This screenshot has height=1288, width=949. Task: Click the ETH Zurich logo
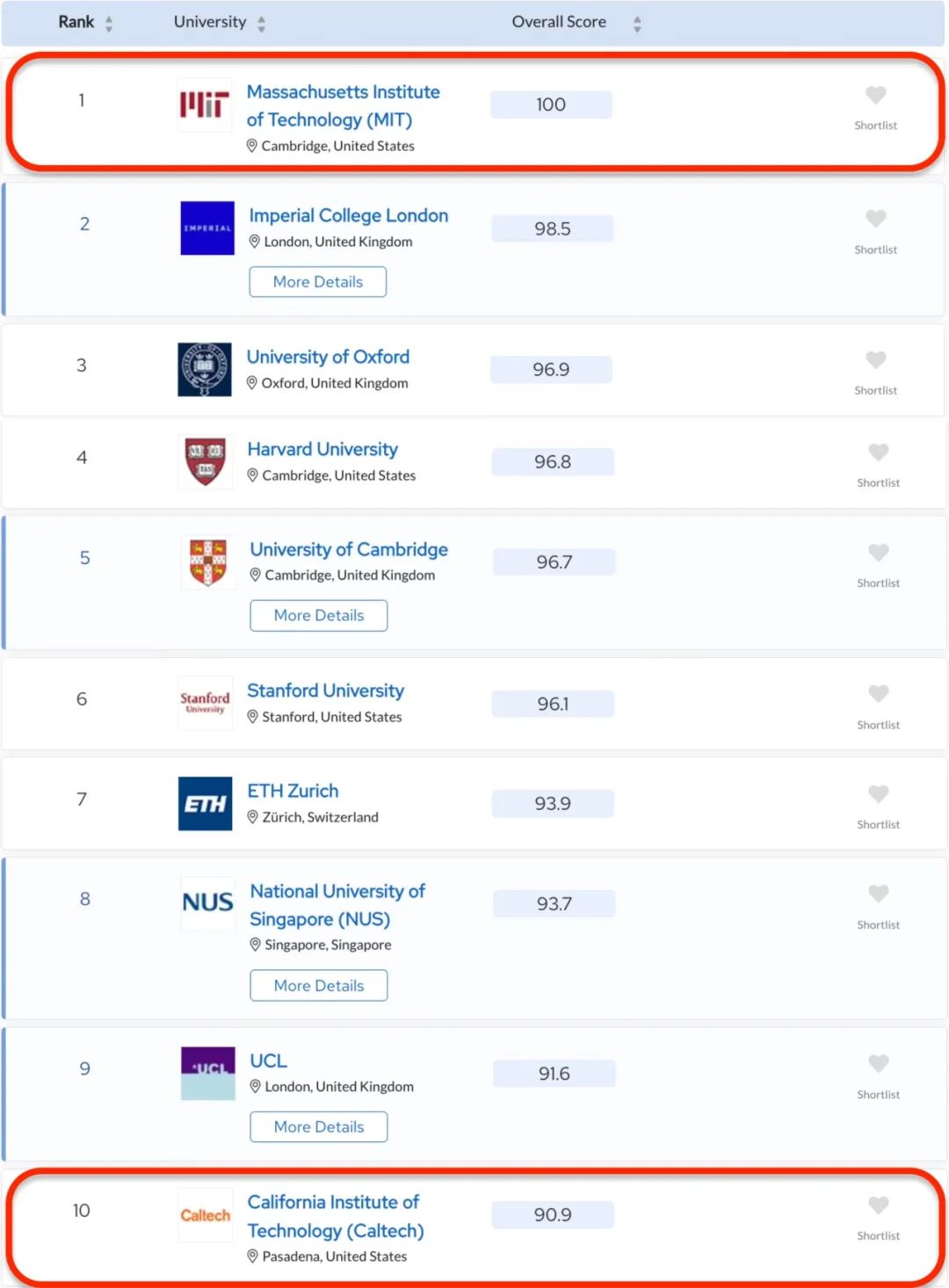[206, 804]
